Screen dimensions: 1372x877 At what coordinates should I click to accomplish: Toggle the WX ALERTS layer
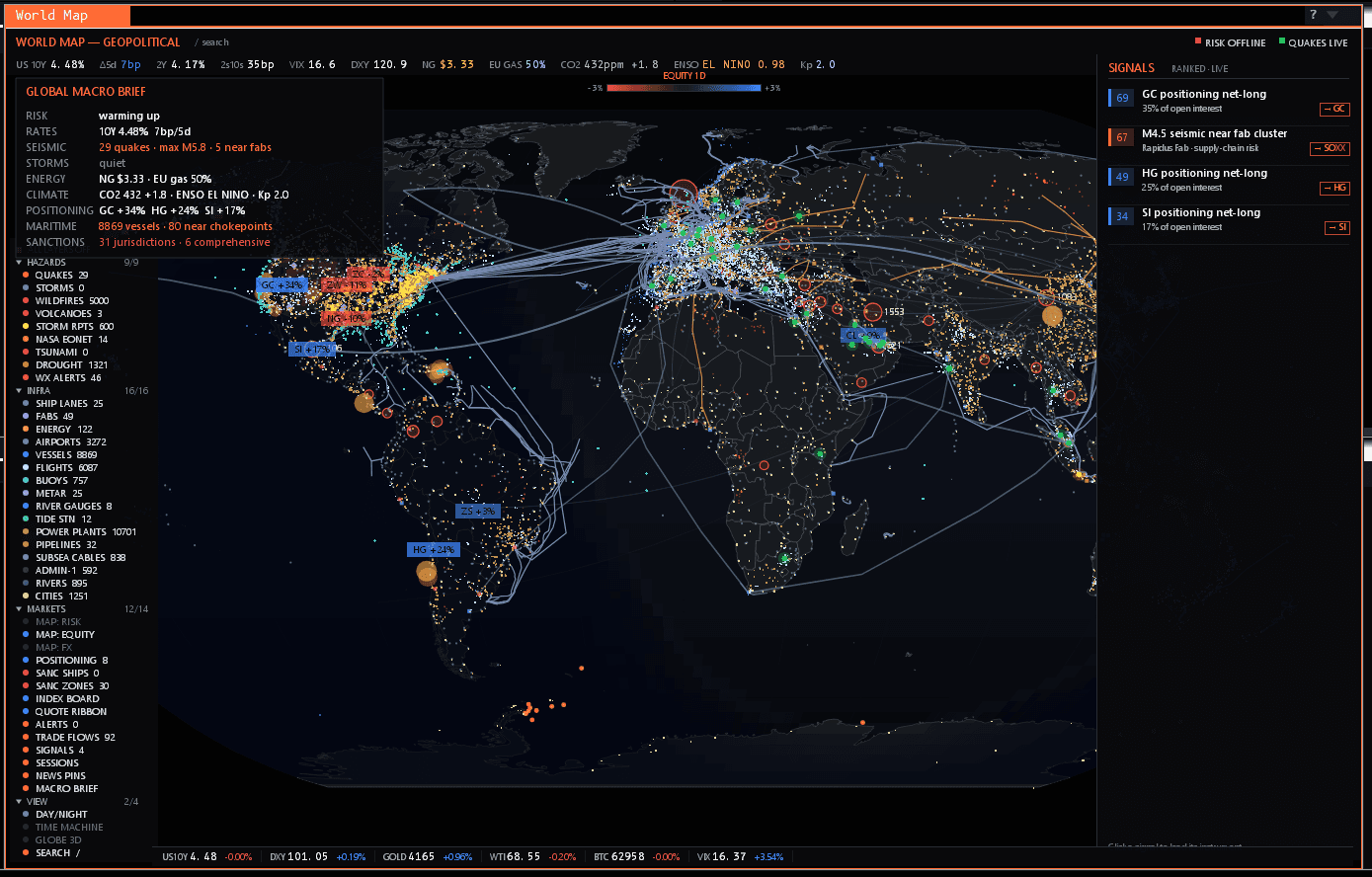(61, 377)
